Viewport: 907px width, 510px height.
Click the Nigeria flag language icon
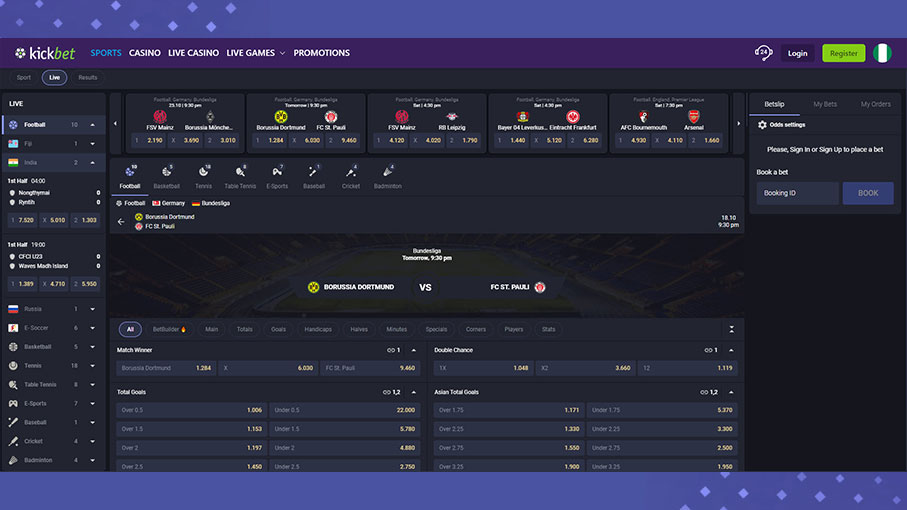click(882, 53)
